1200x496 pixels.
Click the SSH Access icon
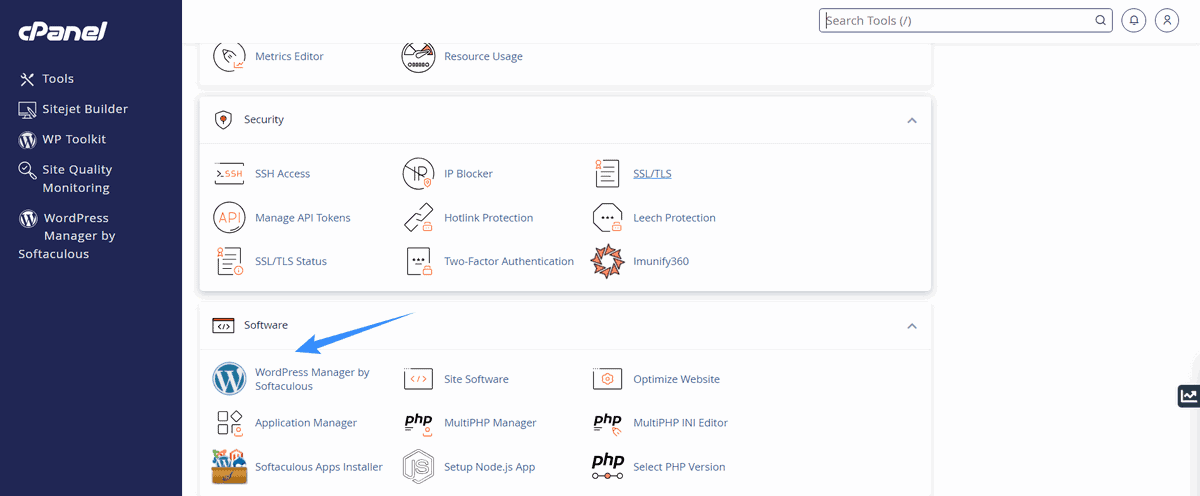coord(229,173)
